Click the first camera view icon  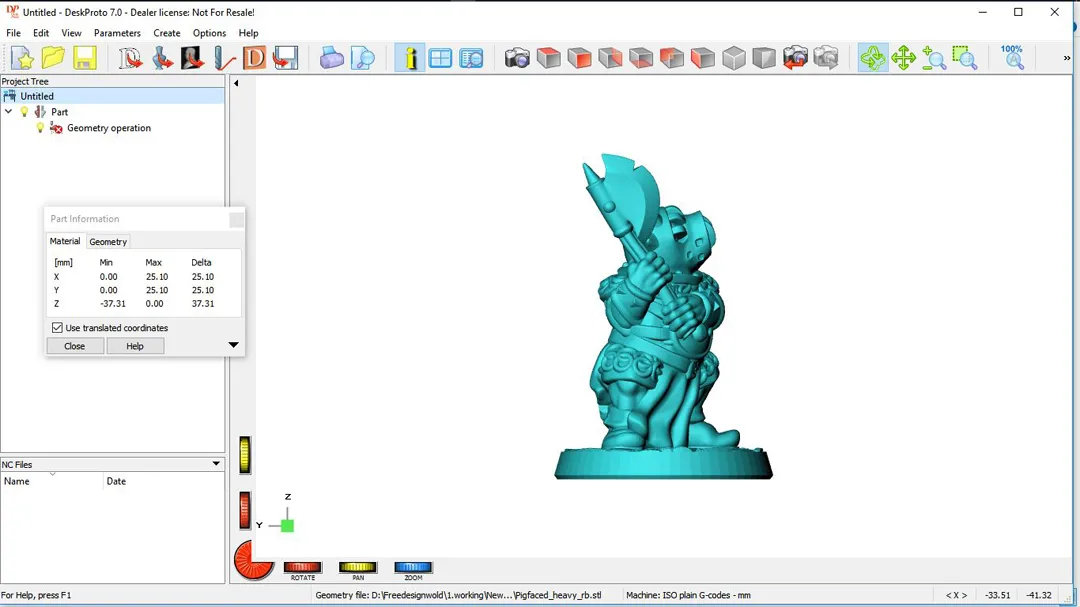(517, 58)
